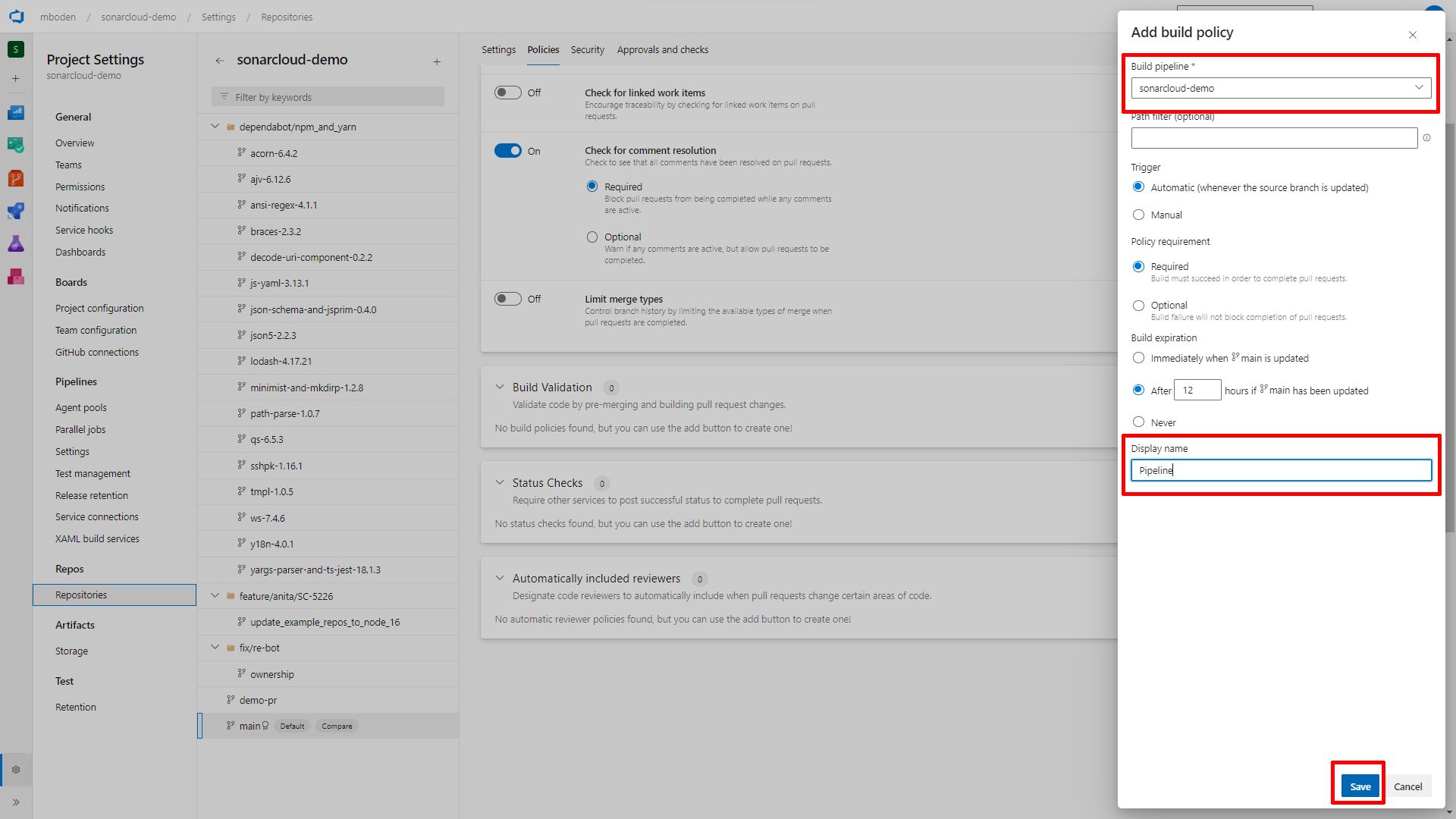1456x819 pixels.
Task: Toggle Check for linked work items switch
Action: point(507,93)
